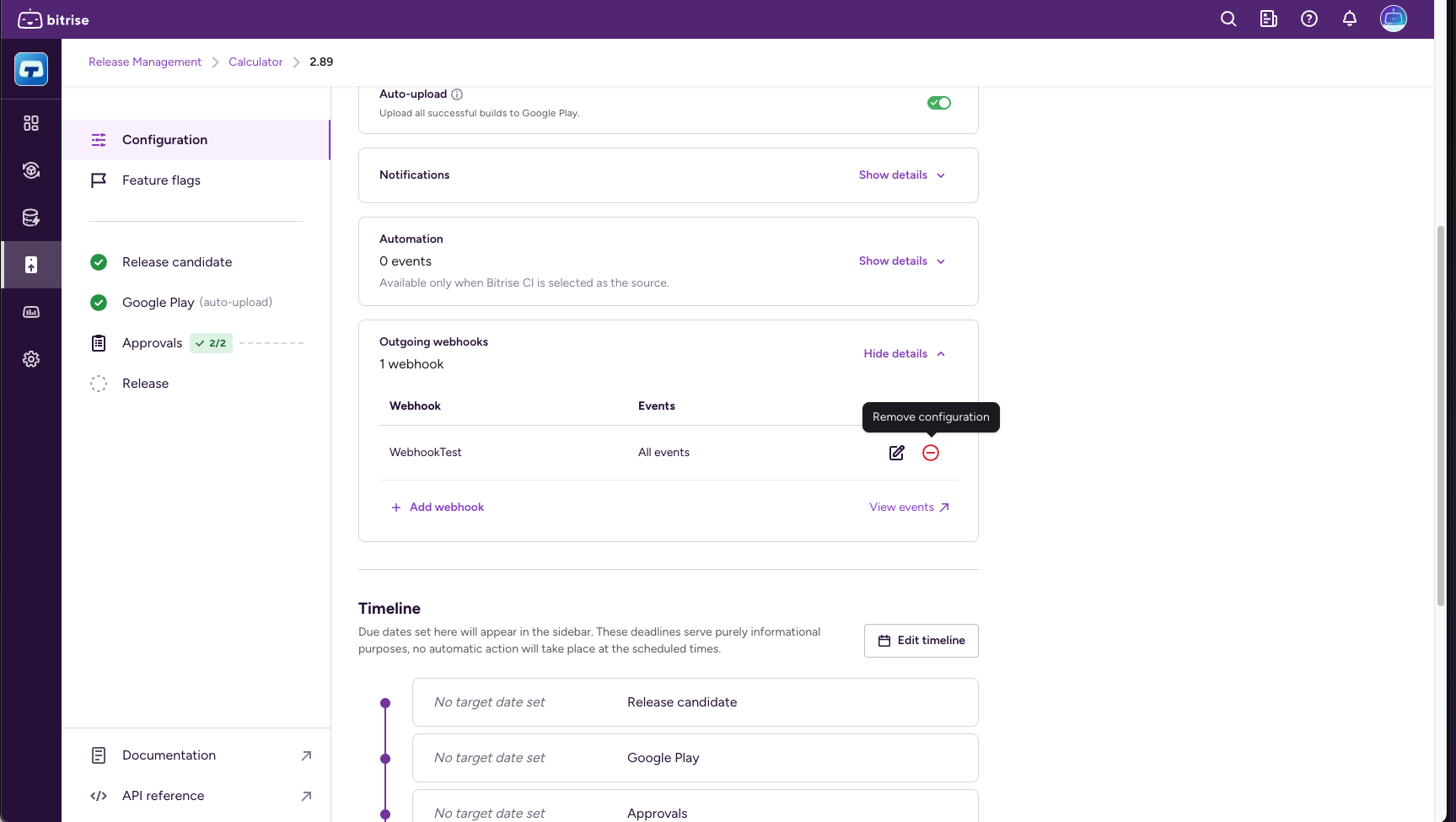
Task: Open the Insights monitoring icon in sidebar
Action: point(31,312)
